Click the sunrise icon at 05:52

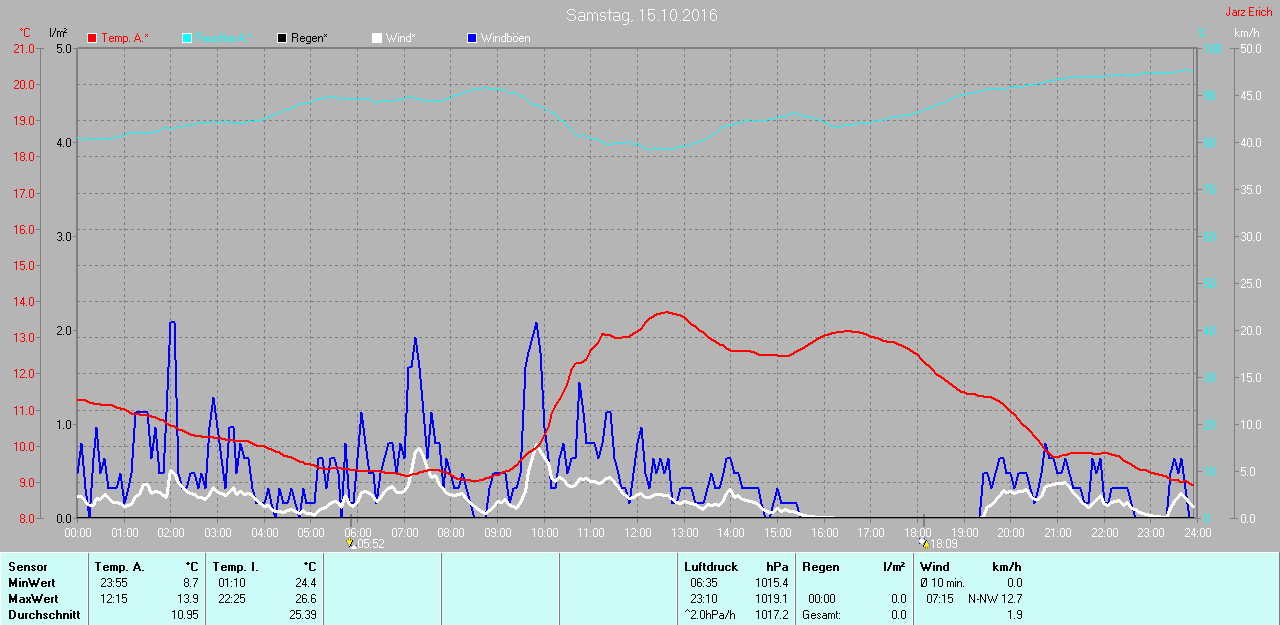(351, 543)
